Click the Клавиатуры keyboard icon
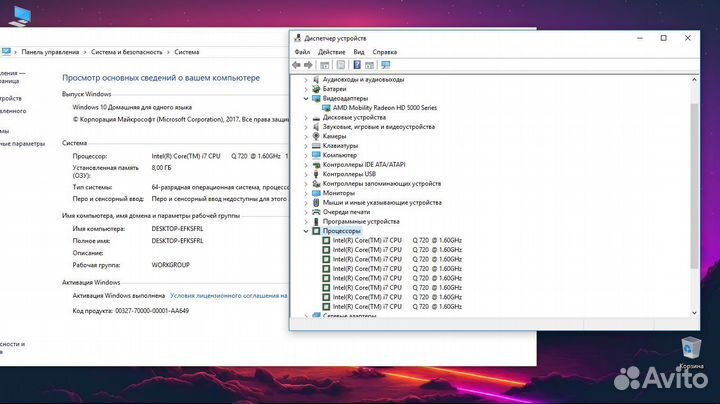The width and height of the screenshot is (720, 404). (x=316, y=146)
